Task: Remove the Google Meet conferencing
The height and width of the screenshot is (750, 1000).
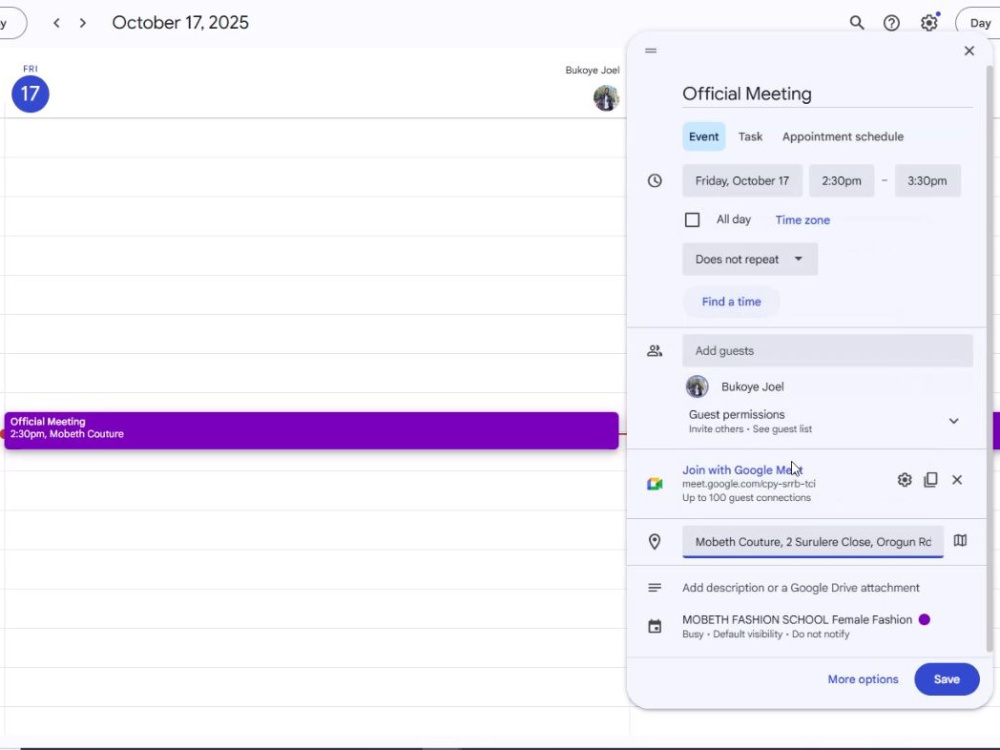Action: pyautogui.click(x=957, y=480)
